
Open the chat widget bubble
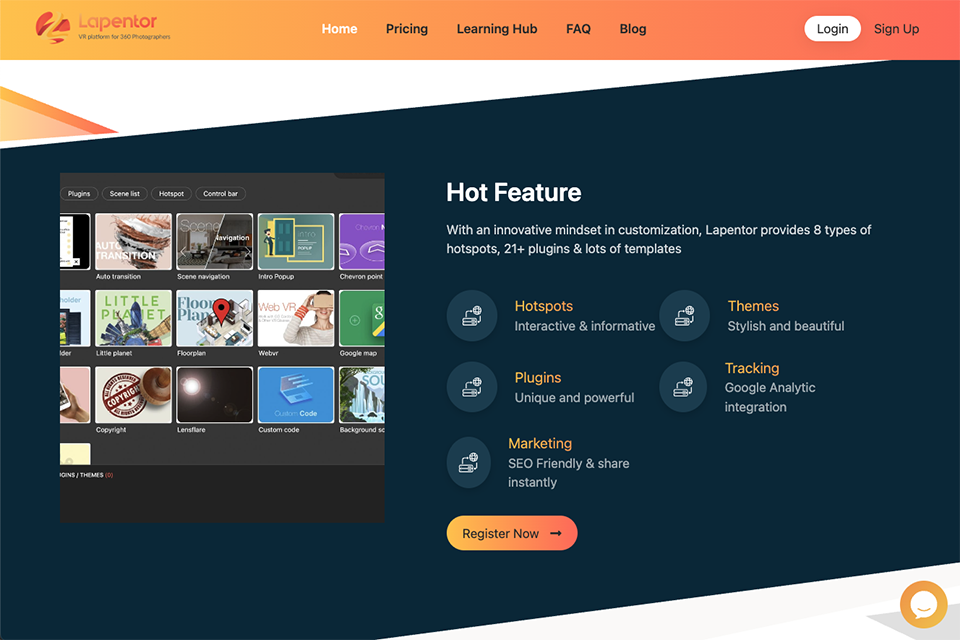(x=923, y=604)
